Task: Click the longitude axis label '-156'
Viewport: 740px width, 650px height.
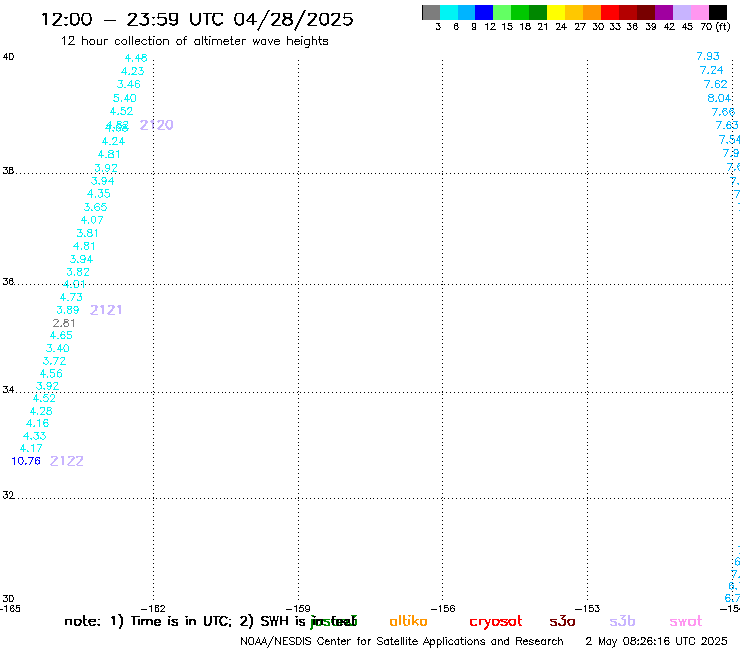Action: pos(443,609)
